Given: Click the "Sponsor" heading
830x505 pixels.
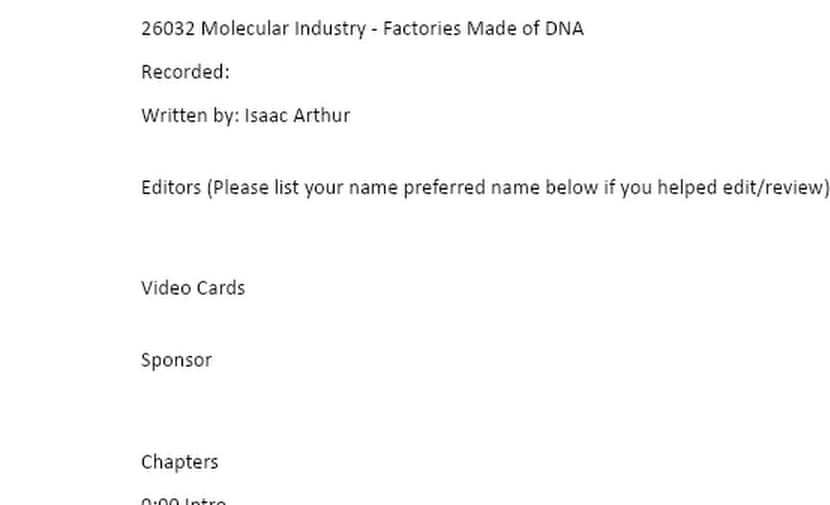Looking at the screenshot, I should pos(176,360).
